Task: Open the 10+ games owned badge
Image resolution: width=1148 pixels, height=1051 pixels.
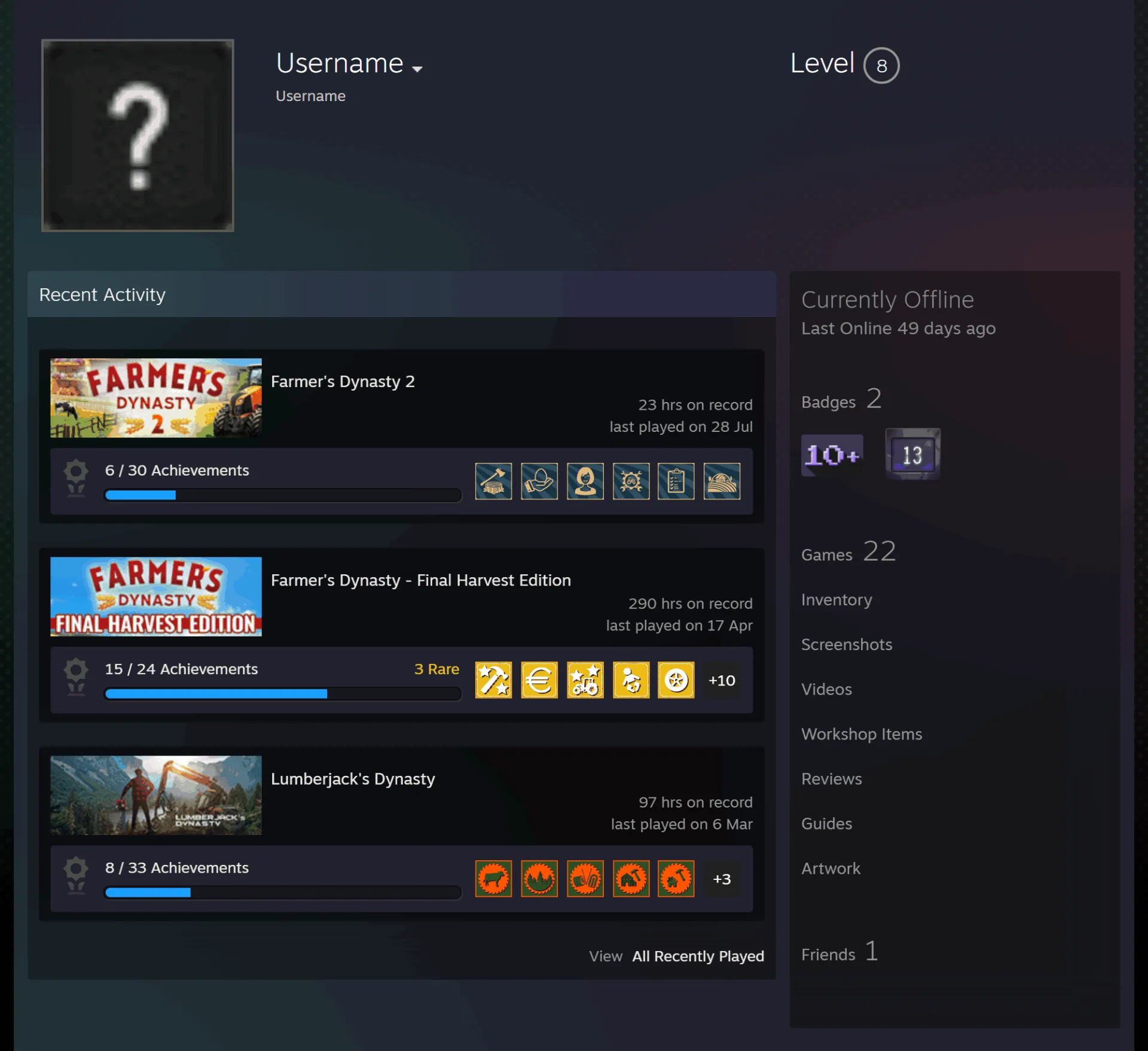Action: (x=832, y=455)
